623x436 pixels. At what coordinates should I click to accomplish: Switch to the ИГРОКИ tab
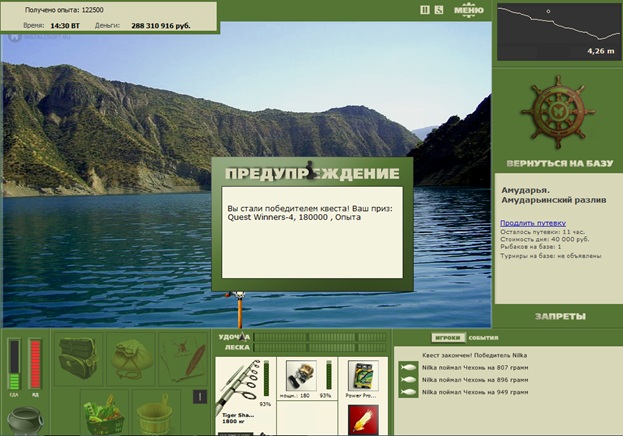pyautogui.click(x=448, y=338)
